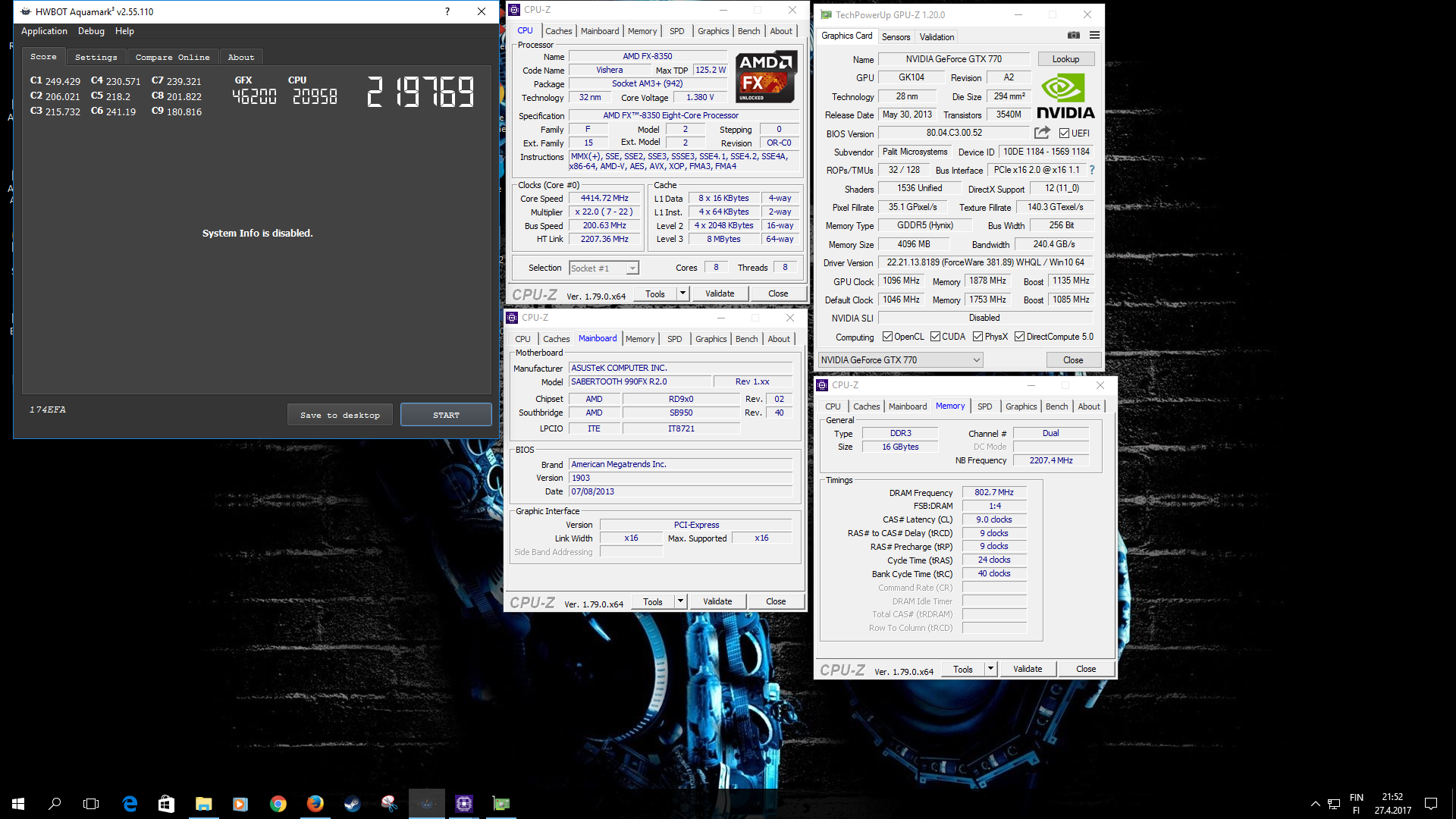This screenshot has height=819, width=1456.
Task: Click BIOS export share icon in GPU-Z
Action: click(x=1042, y=133)
